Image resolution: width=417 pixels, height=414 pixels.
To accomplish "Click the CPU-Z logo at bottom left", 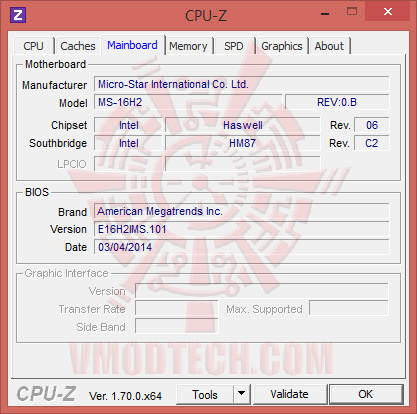I will pyautogui.click(x=46, y=394).
